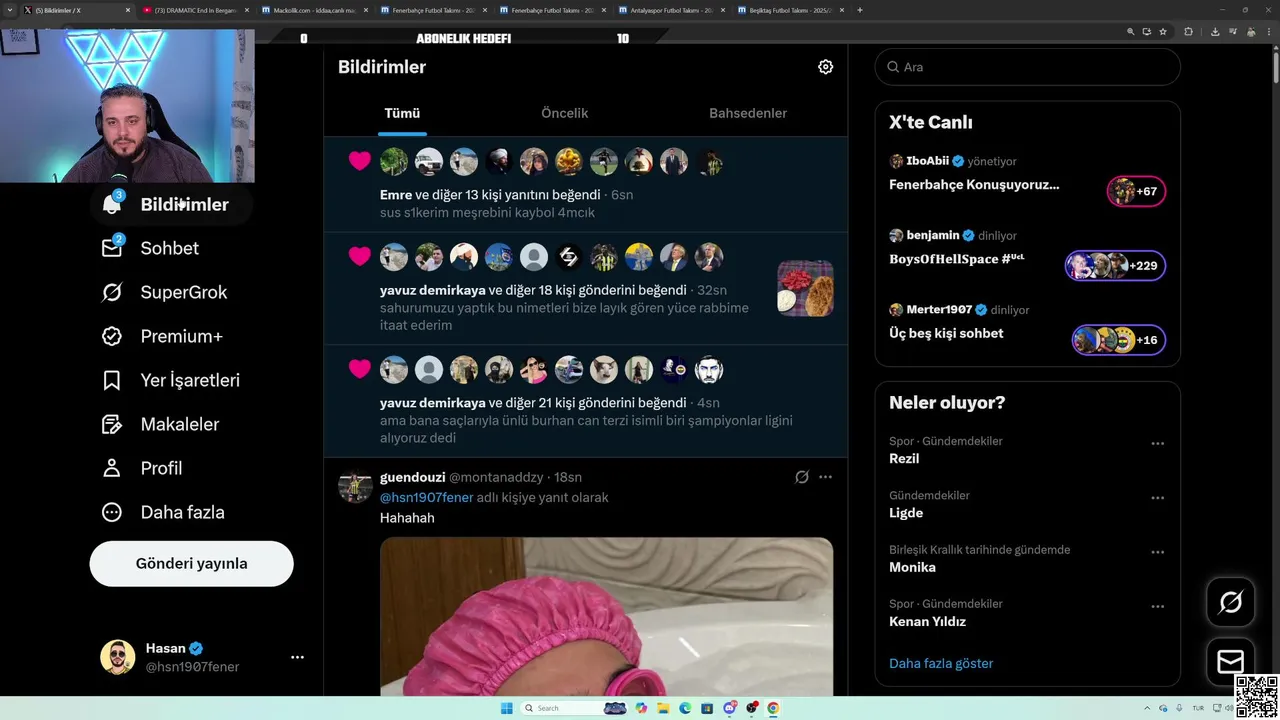1280x720 pixels.
Task: Open account menu dots next to Hasan
Action: pos(297,657)
